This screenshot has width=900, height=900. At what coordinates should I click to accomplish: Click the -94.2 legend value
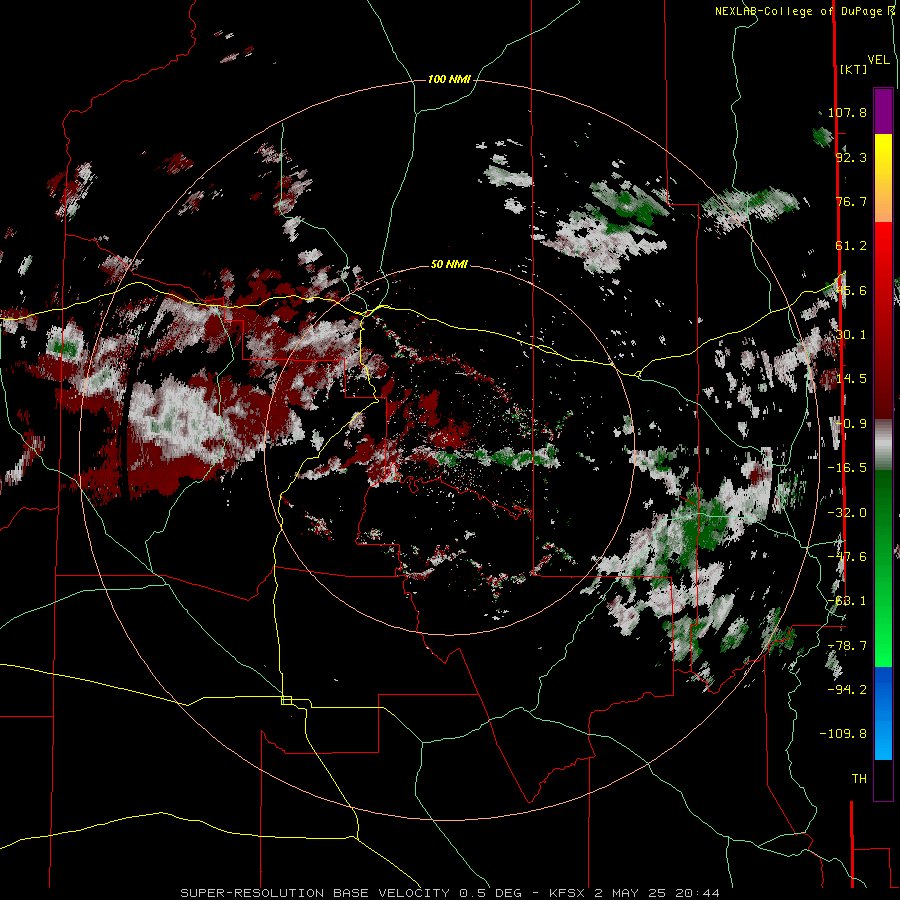pos(847,689)
